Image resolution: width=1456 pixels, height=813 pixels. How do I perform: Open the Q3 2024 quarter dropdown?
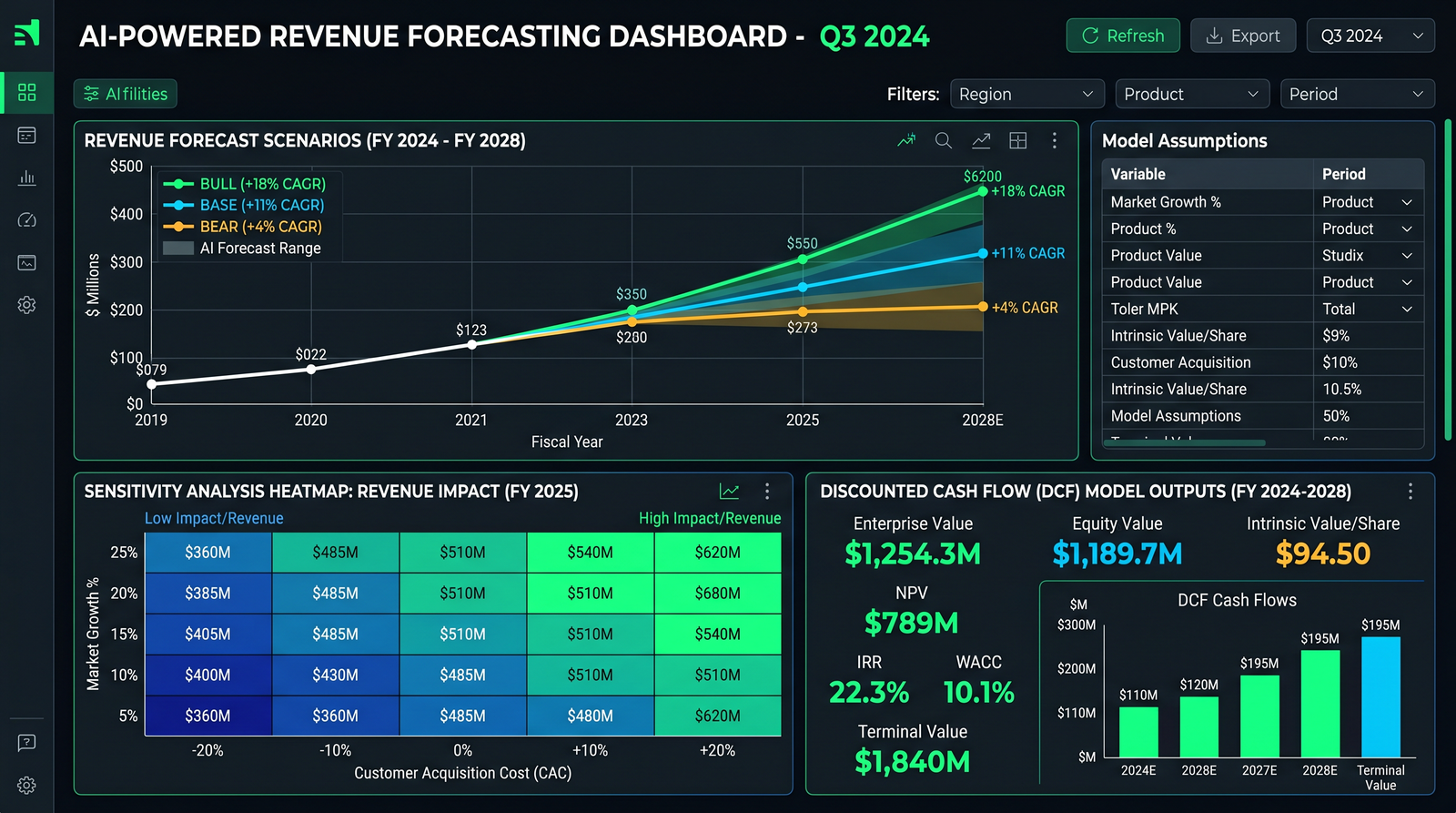(1370, 36)
